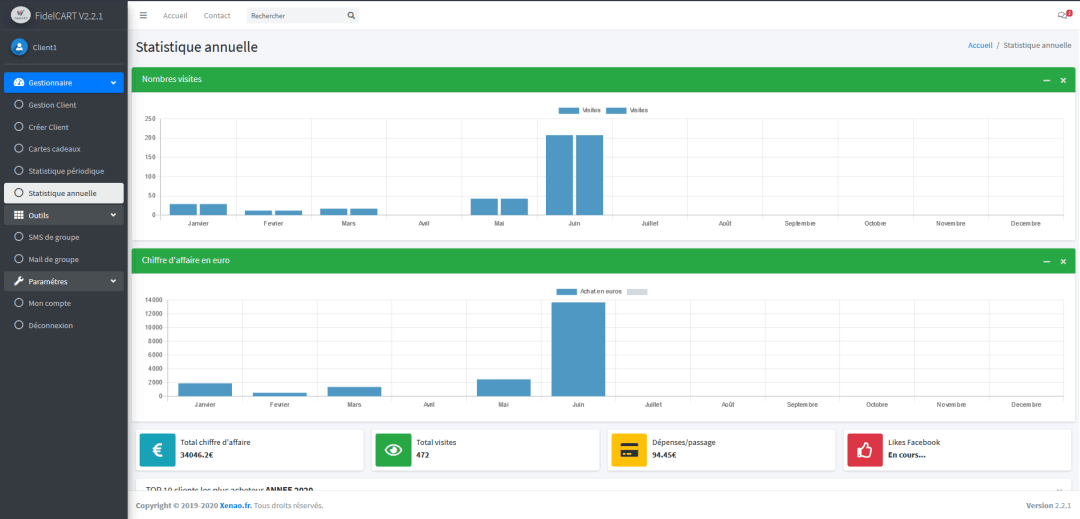The height and width of the screenshot is (519, 1080).
Task: Select SMS de groupe menu item
Action: click(x=54, y=237)
